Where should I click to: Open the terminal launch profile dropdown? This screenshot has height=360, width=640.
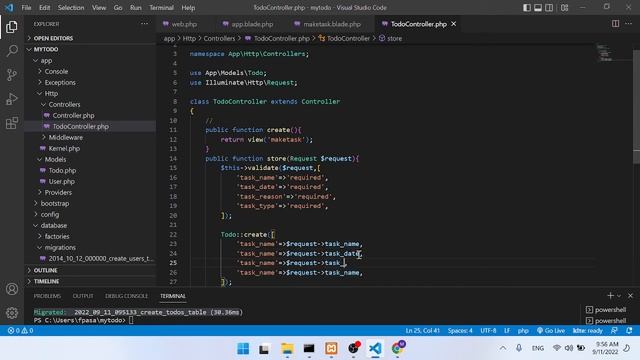pos(619,296)
